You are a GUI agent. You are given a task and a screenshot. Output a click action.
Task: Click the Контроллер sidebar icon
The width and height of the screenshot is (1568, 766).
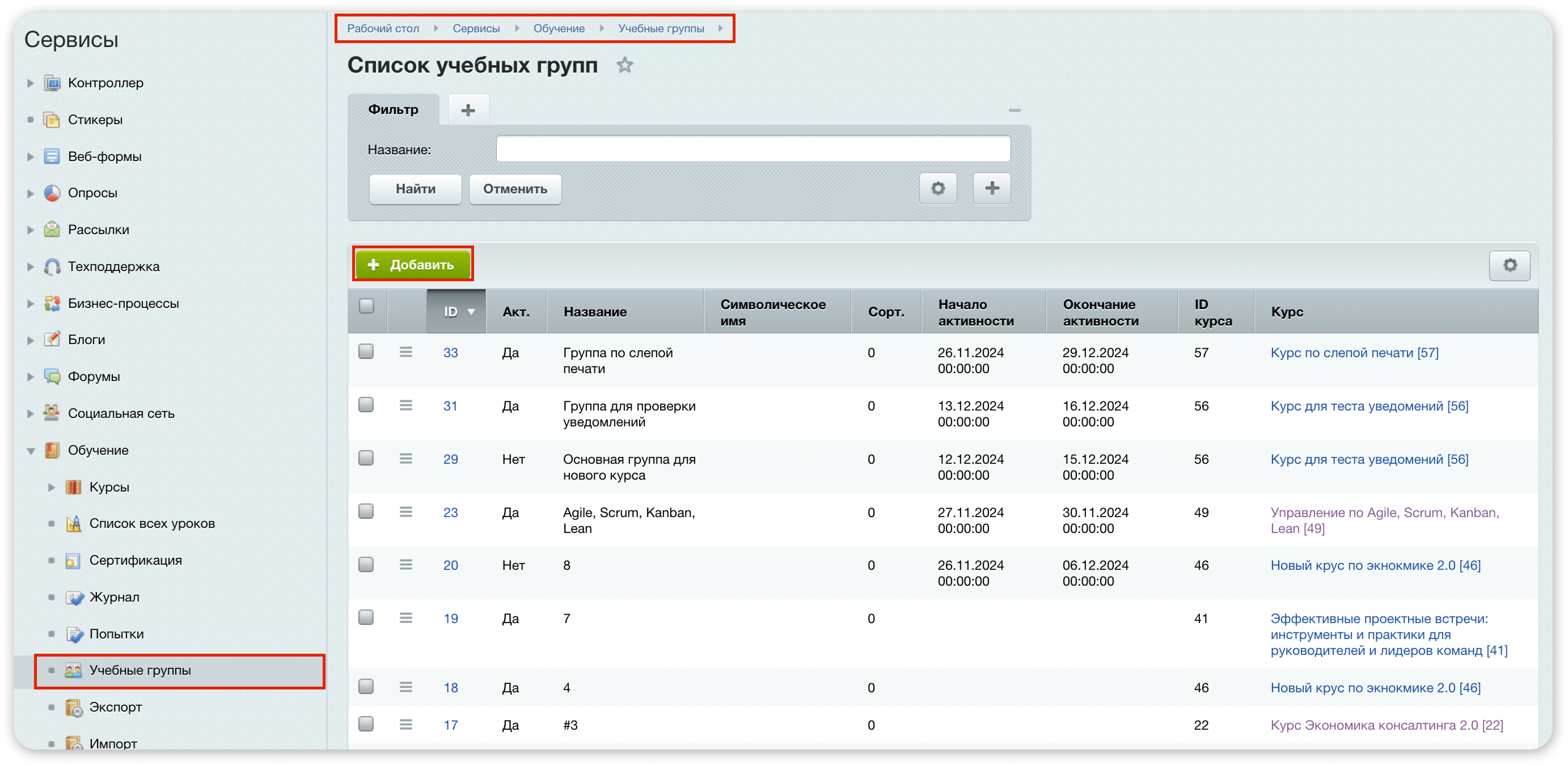coord(52,83)
